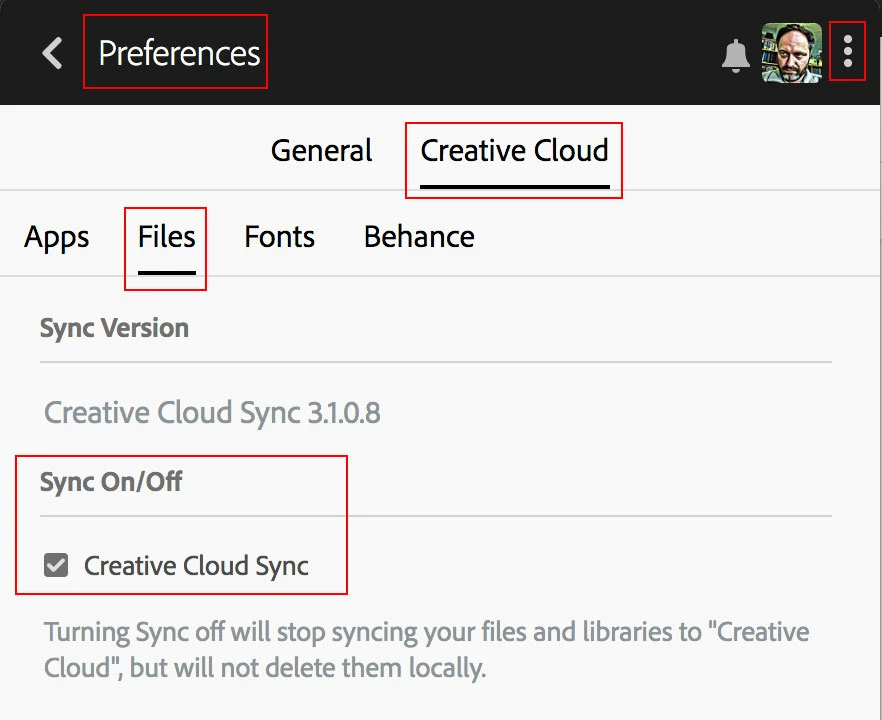Click the 'Turning Sync off' description text
This screenshot has height=720, width=882.
pyautogui.click(x=426, y=650)
